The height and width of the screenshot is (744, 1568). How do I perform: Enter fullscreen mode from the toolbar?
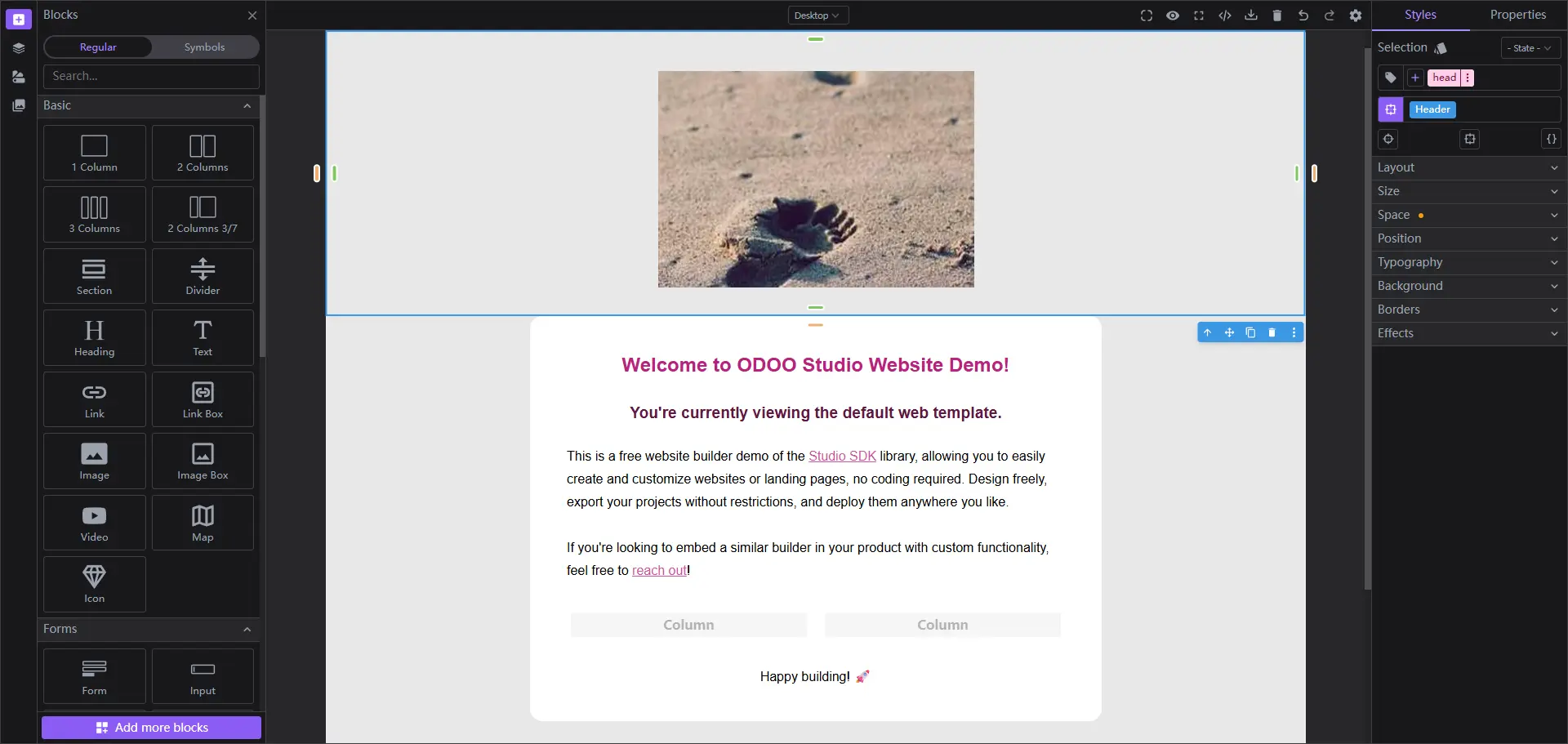[1199, 16]
